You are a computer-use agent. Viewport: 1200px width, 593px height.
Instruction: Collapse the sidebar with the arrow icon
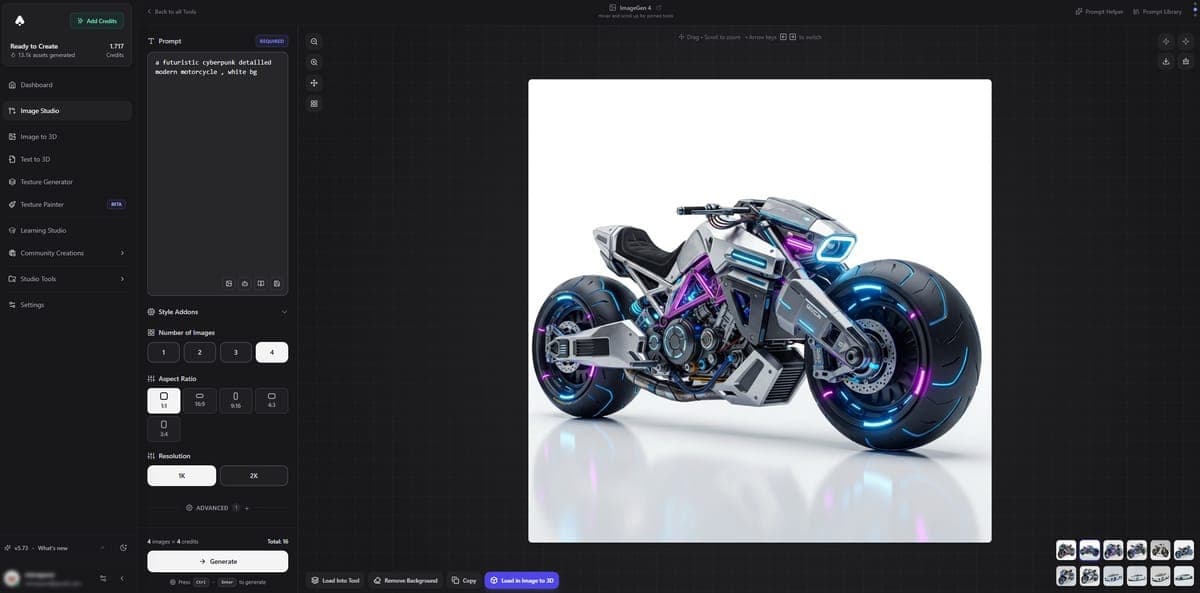pos(122,578)
